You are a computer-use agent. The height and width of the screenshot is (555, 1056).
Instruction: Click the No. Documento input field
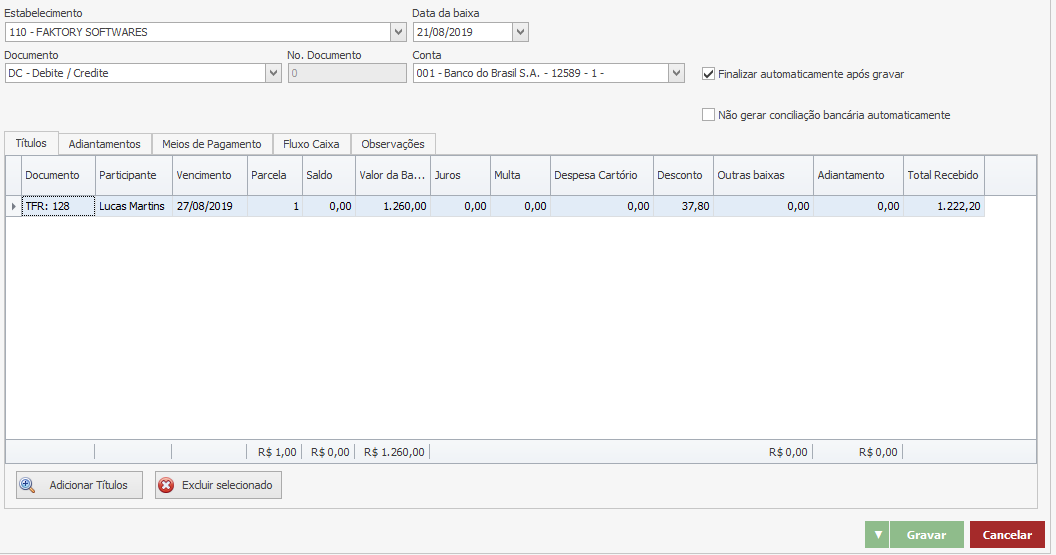(x=347, y=73)
